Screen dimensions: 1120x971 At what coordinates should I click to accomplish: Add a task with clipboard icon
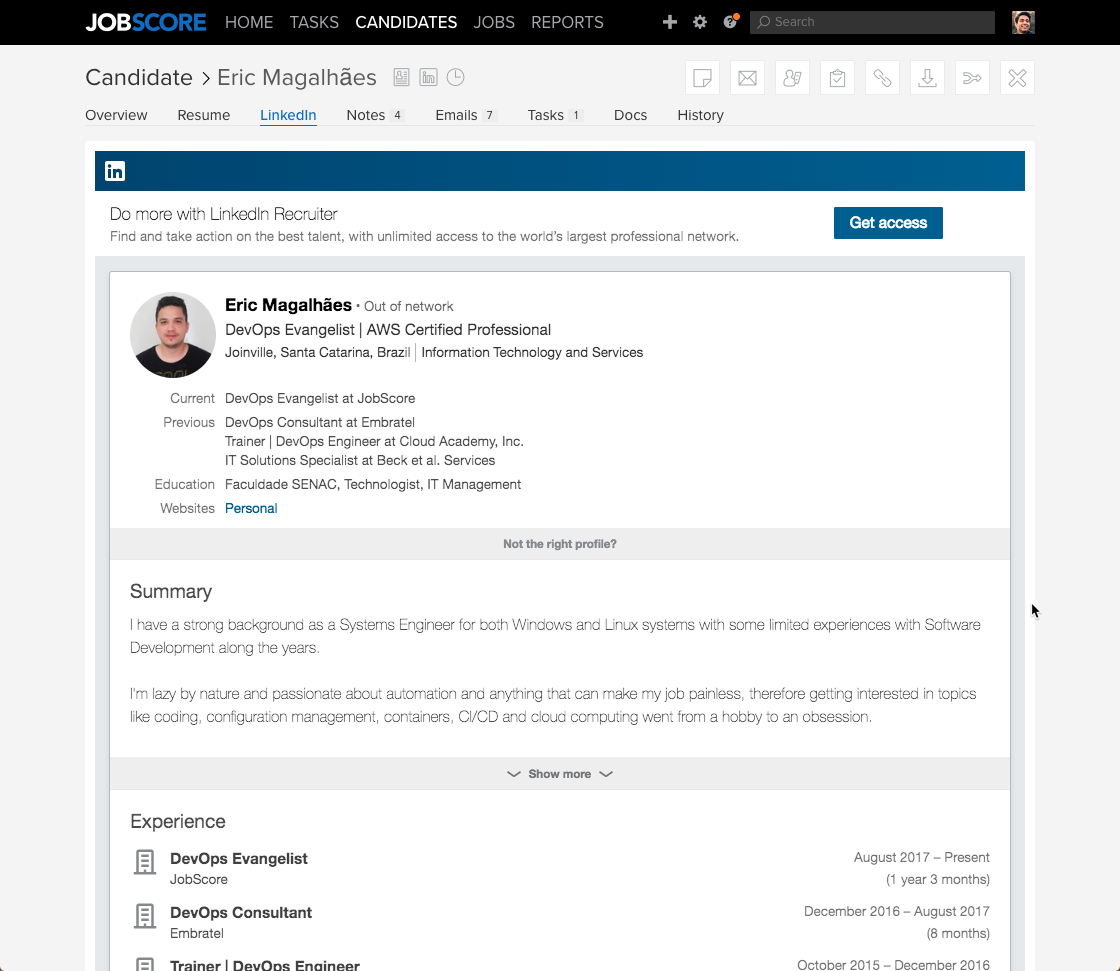tap(837, 77)
